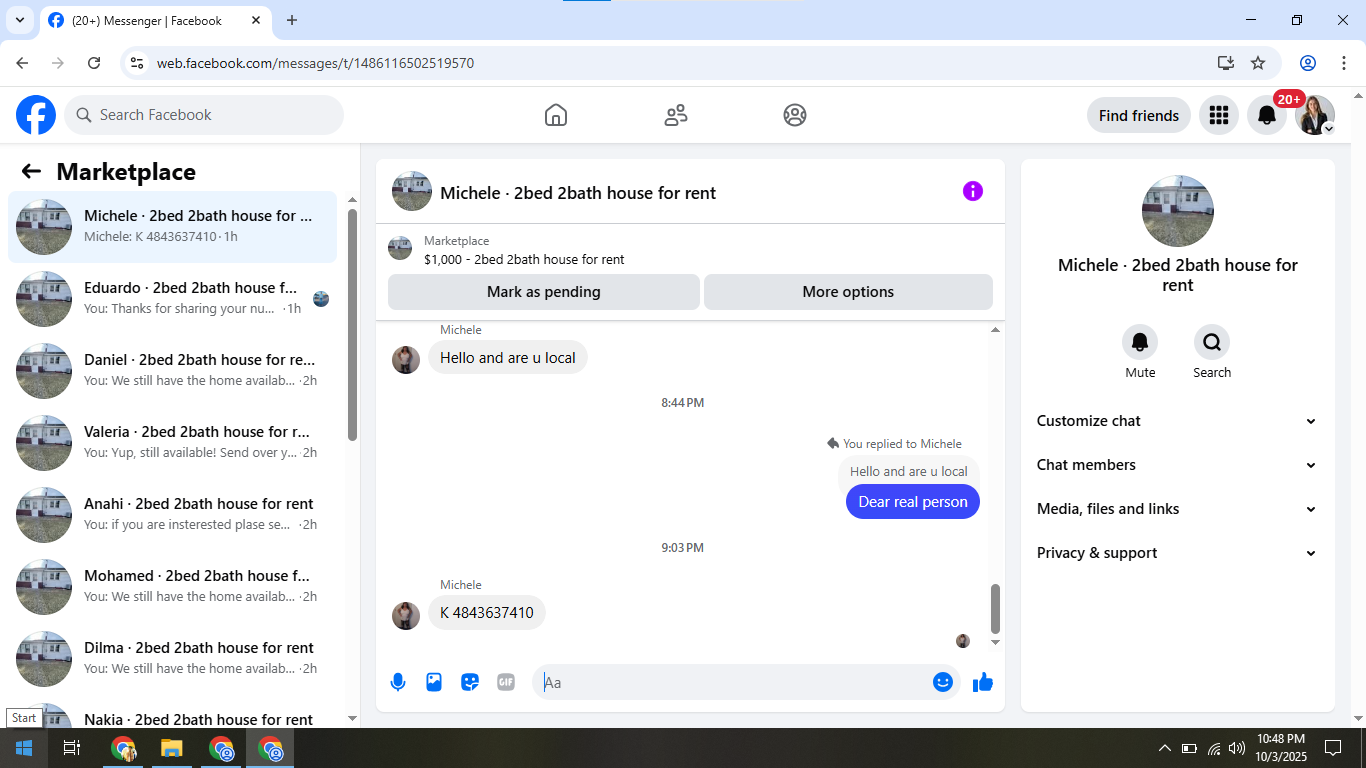Expand Customize chat section

[x=1178, y=421]
